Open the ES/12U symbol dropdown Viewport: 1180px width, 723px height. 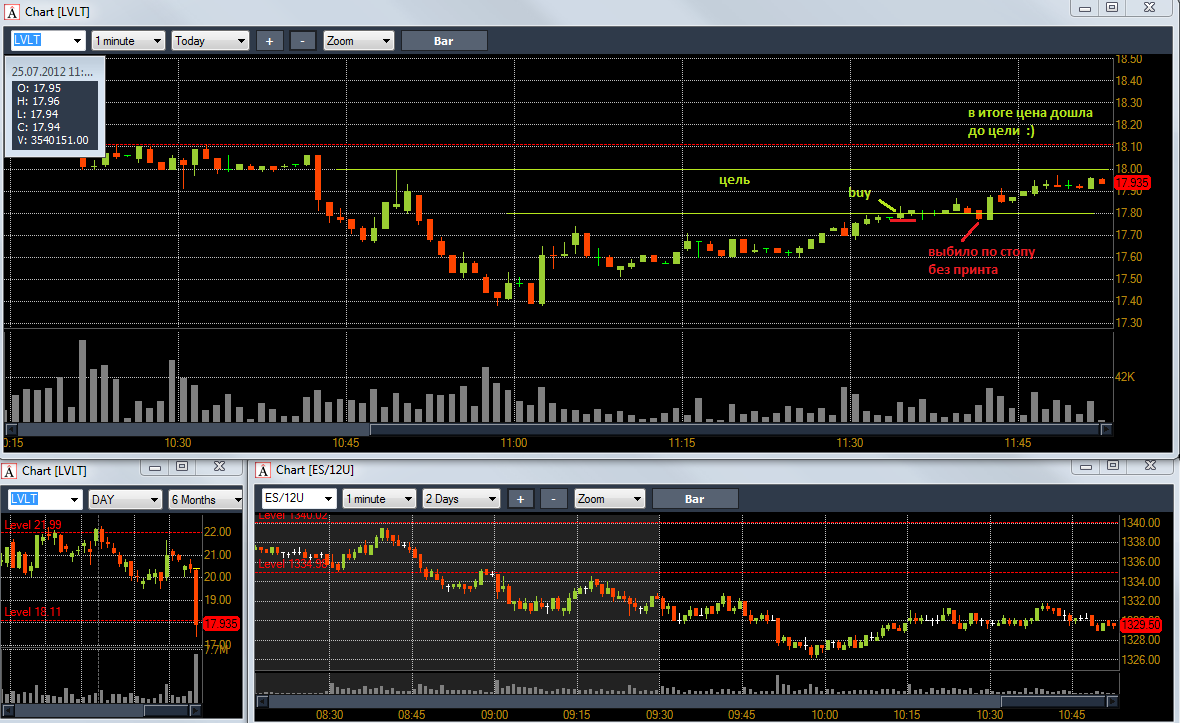[x=299, y=499]
